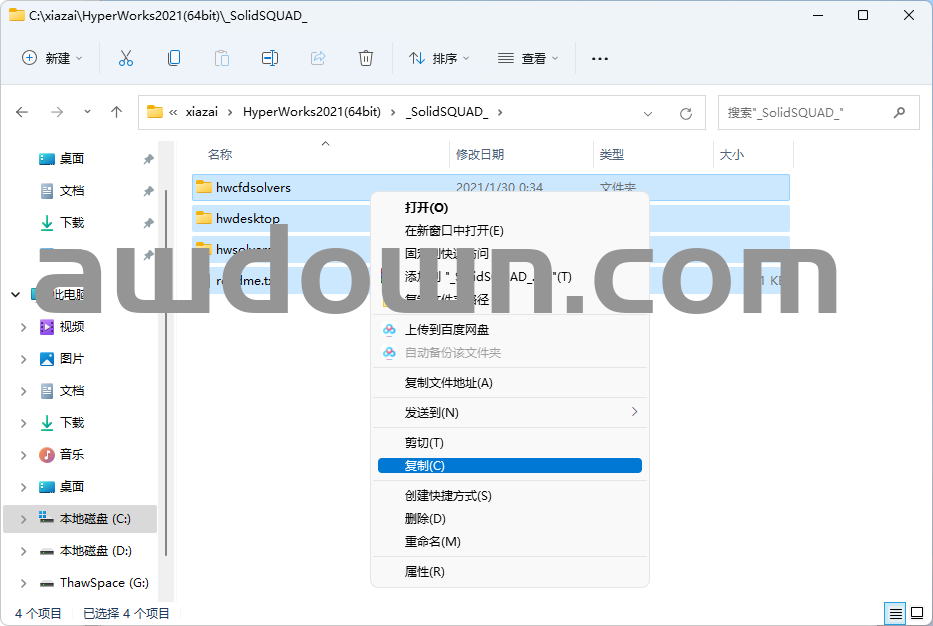The image size is (933, 626).
Task: Open the 新建 dropdown menu
Action: point(53,58)
